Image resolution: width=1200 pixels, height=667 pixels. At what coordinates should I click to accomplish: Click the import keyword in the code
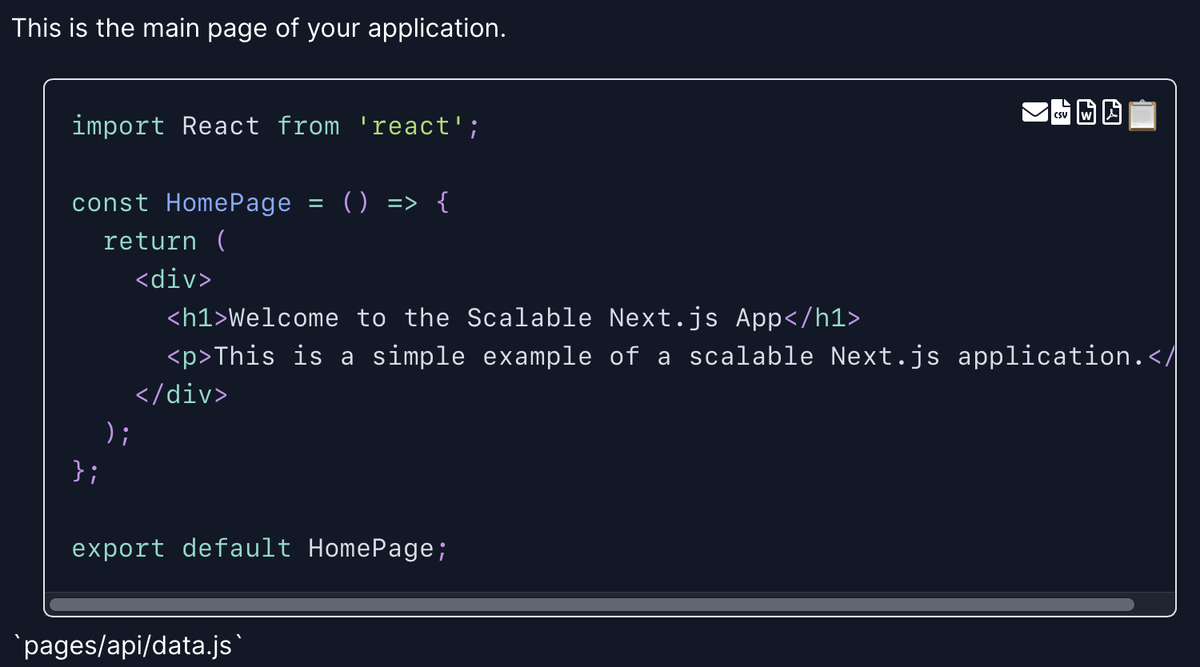[118, 126]
